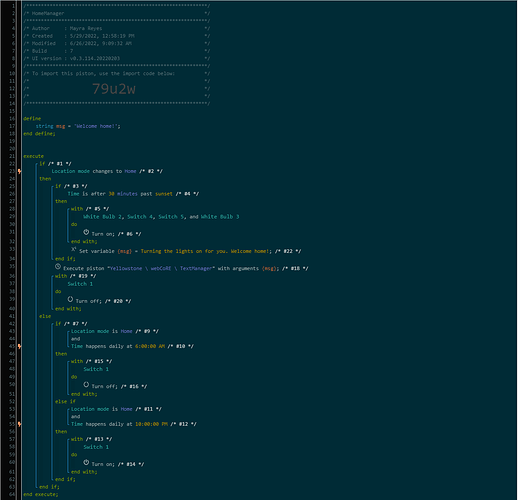Click the 'Yellowstone \ webCoRE \ TextManager' piston name
Image resolution: width=520 pixels, height=500 pixels.
coord(161,269)
